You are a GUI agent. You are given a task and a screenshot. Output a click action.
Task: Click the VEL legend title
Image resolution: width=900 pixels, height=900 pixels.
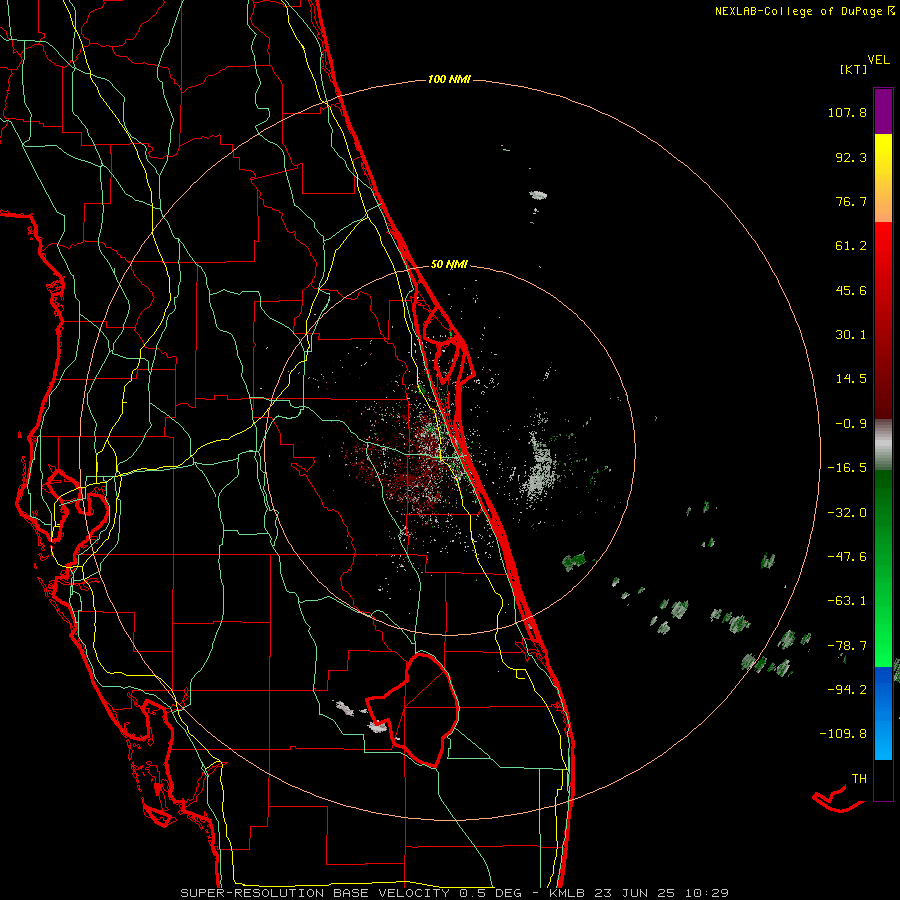point(878,59)
